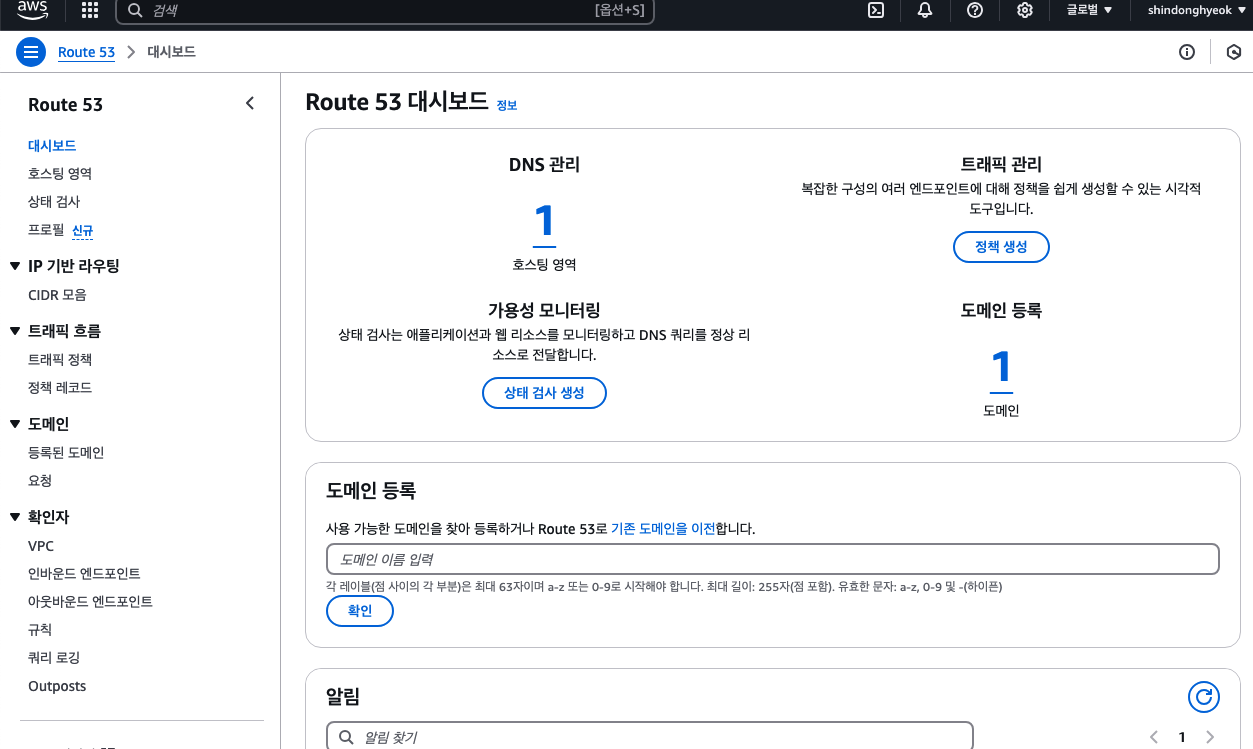Open 쿼리 로깅 in the sidebar

click(54, 658)
